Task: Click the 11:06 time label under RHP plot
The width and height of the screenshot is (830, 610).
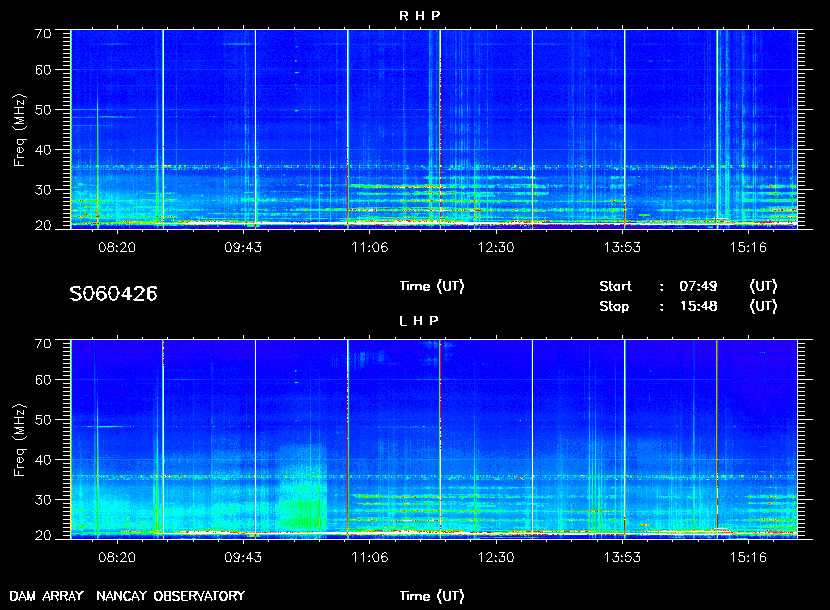Action: point(369,247)
